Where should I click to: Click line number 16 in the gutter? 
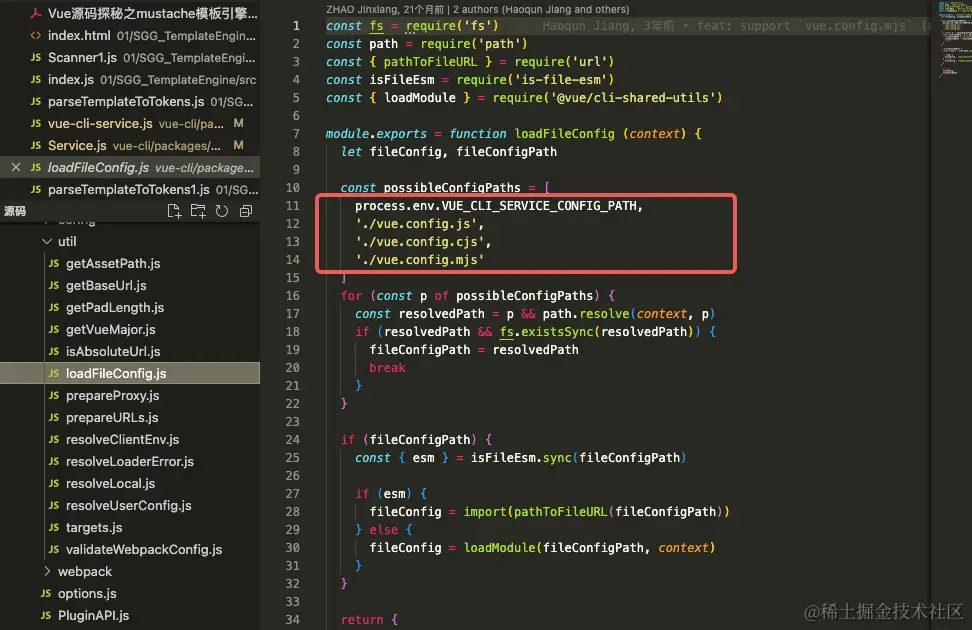tap(293, 296)
